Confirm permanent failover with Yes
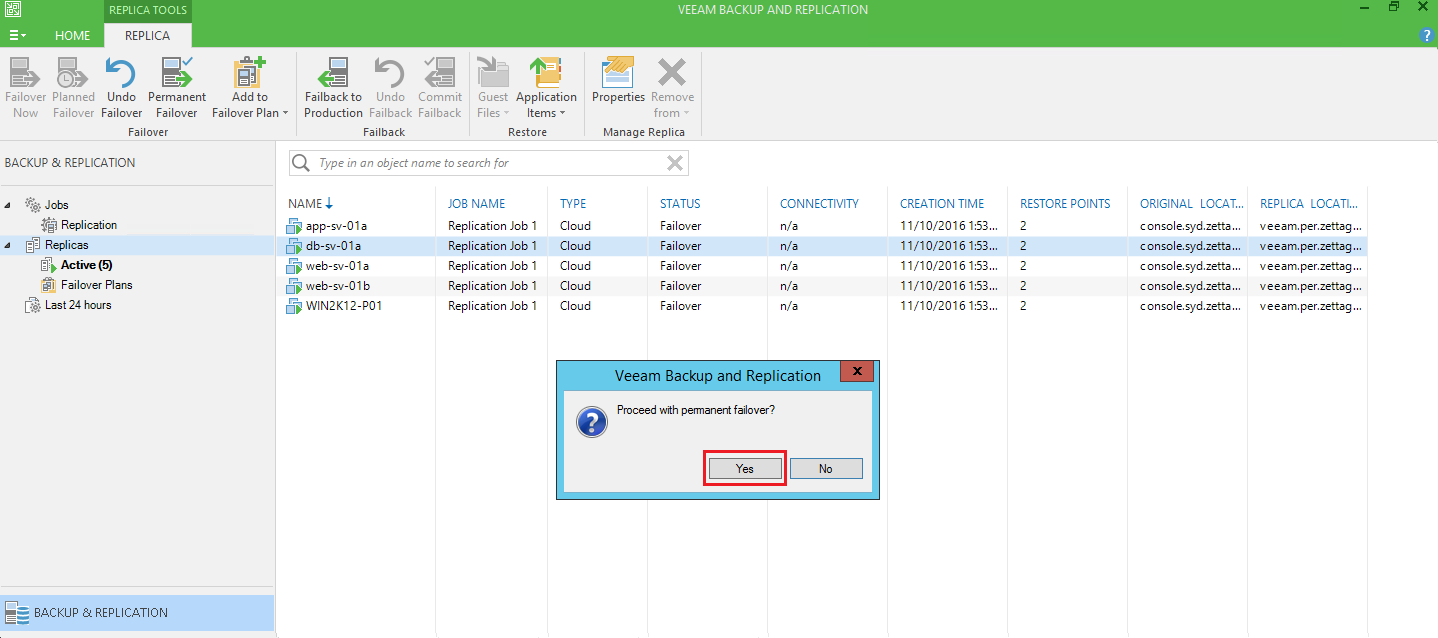The height and width of the screenshot is (638, 1438). click(745, 469)
